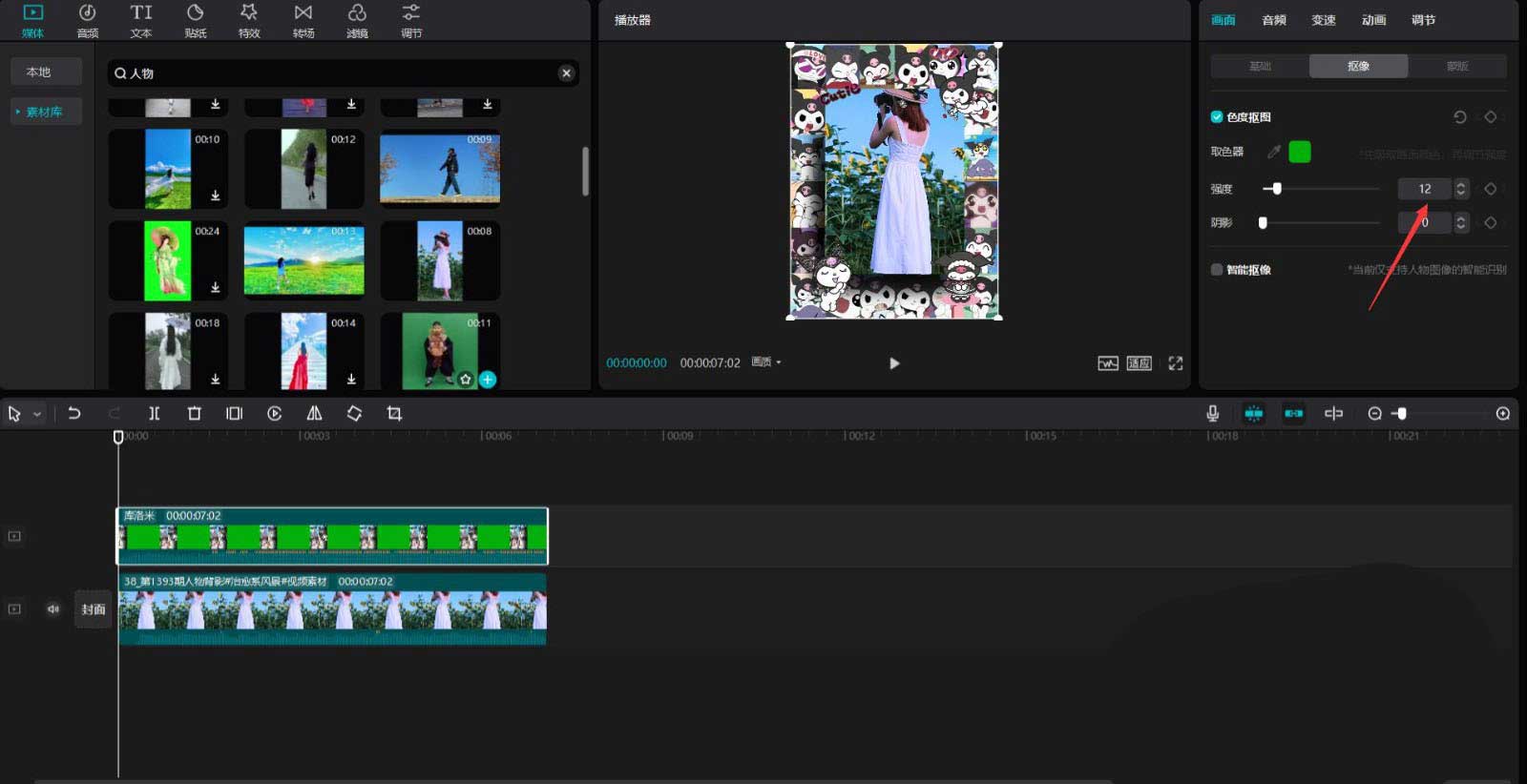1527x784 pixels.
Task: Uncheck the 色度抠图 chroma key checkbox
Action: tap(1217, 117)
